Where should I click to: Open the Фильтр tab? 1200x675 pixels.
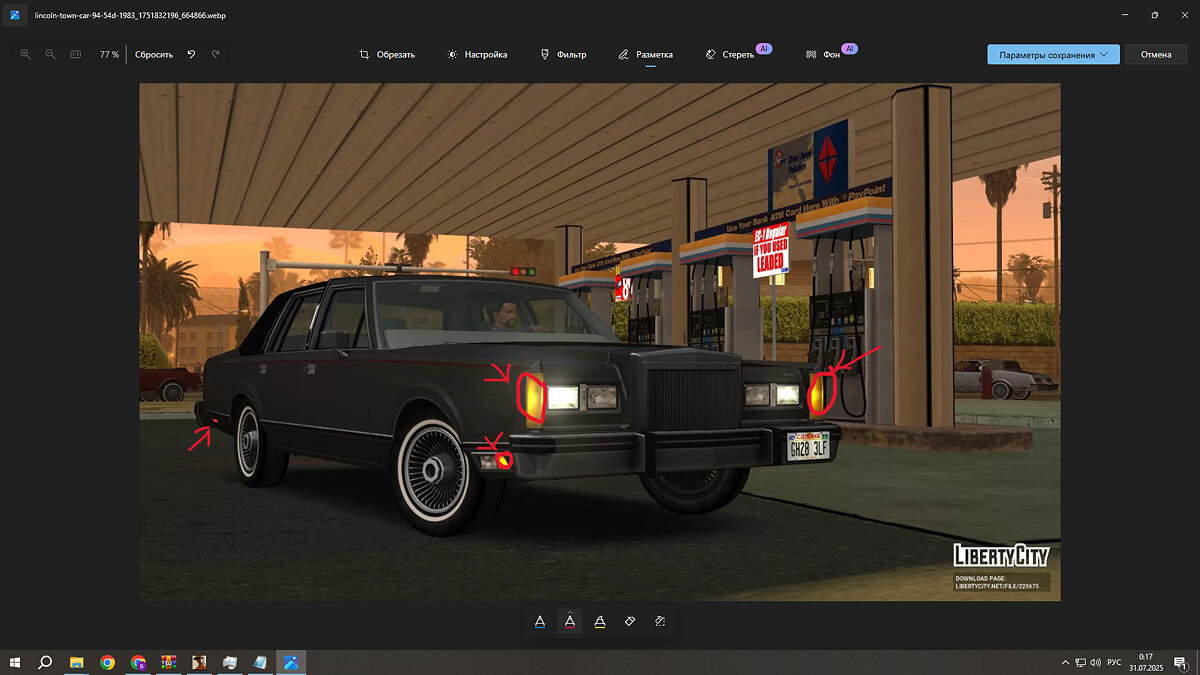tap(563, 54)
